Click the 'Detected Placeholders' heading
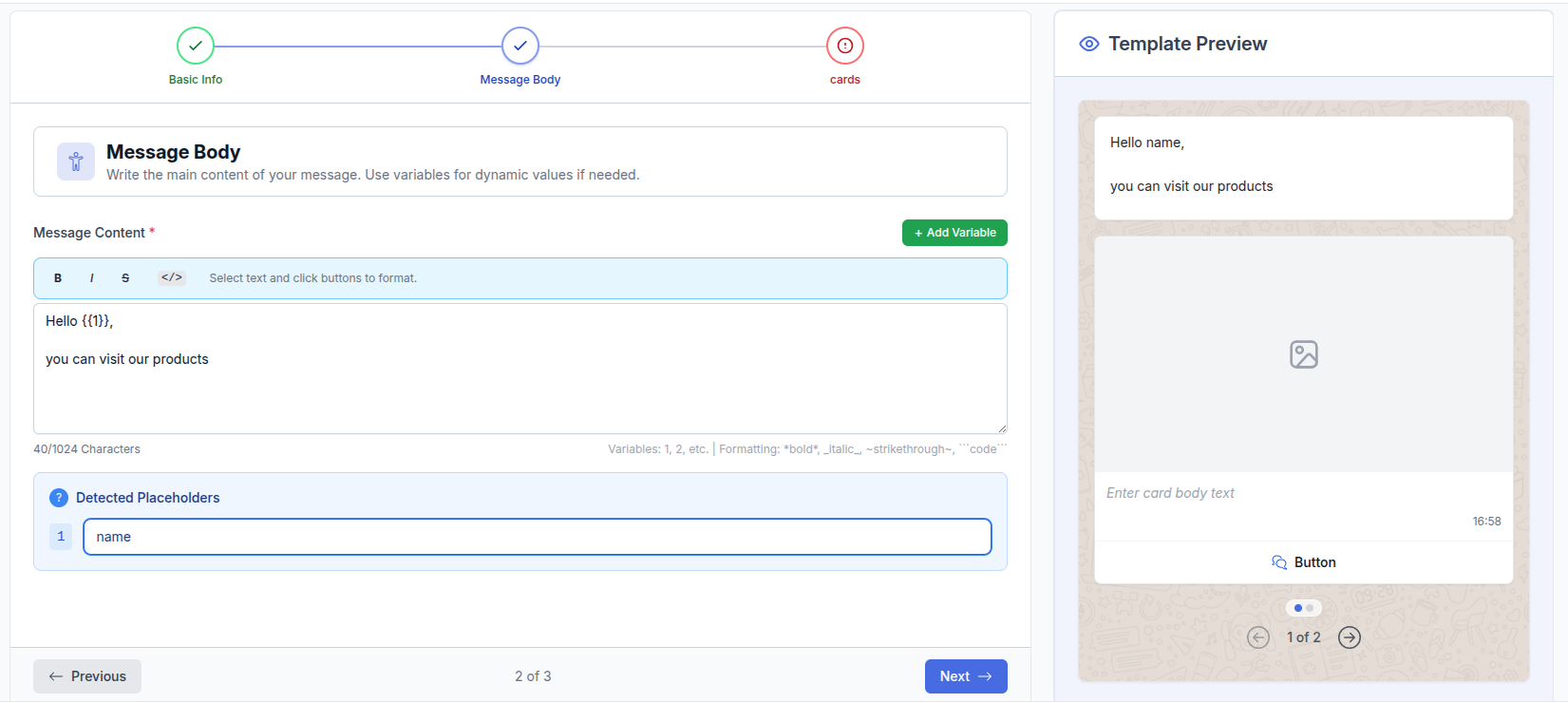This screenshot has width=1568, height=703. [148, 498]
